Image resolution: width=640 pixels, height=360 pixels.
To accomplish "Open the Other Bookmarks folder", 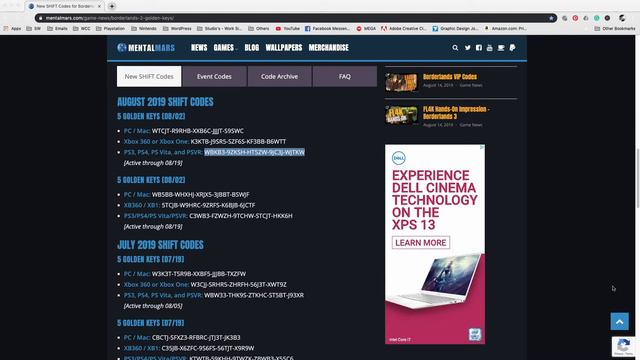I will pos(615,29).
